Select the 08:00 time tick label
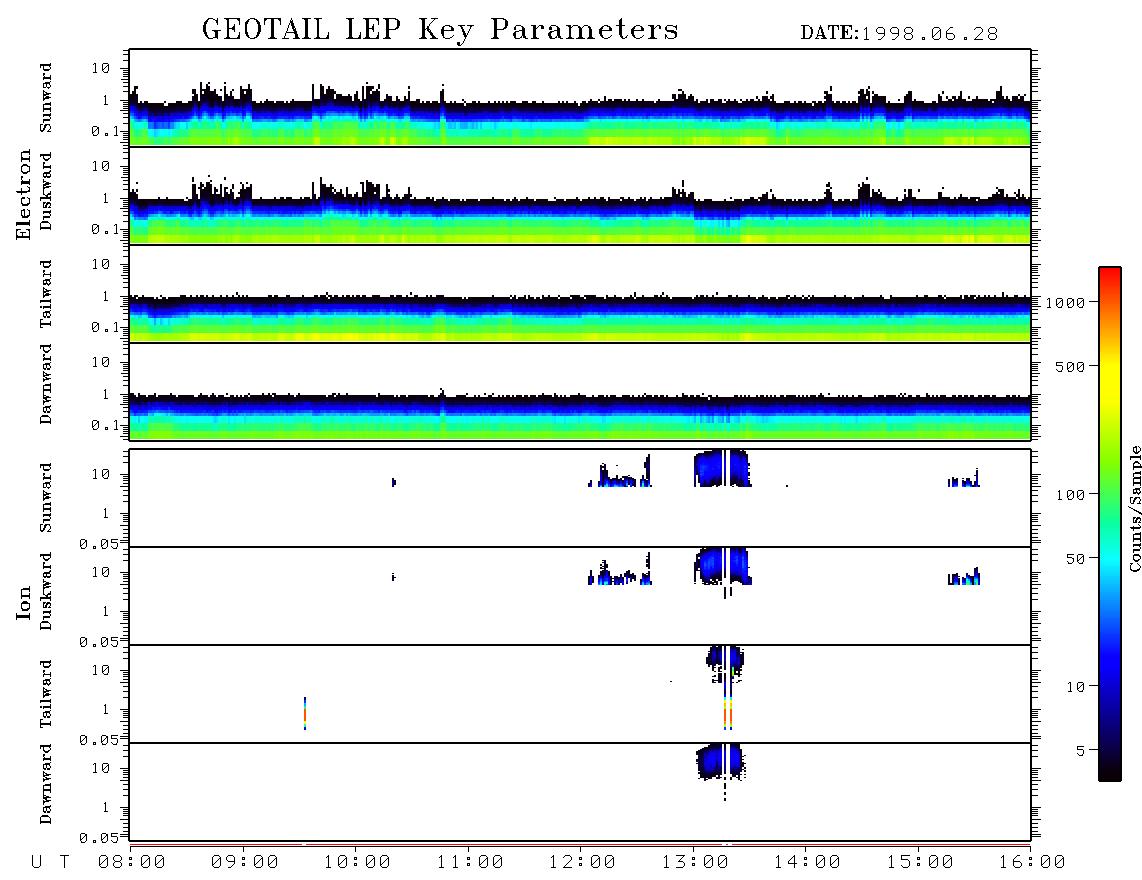This screenshot has width=1142, height=880. click(132, 863)
